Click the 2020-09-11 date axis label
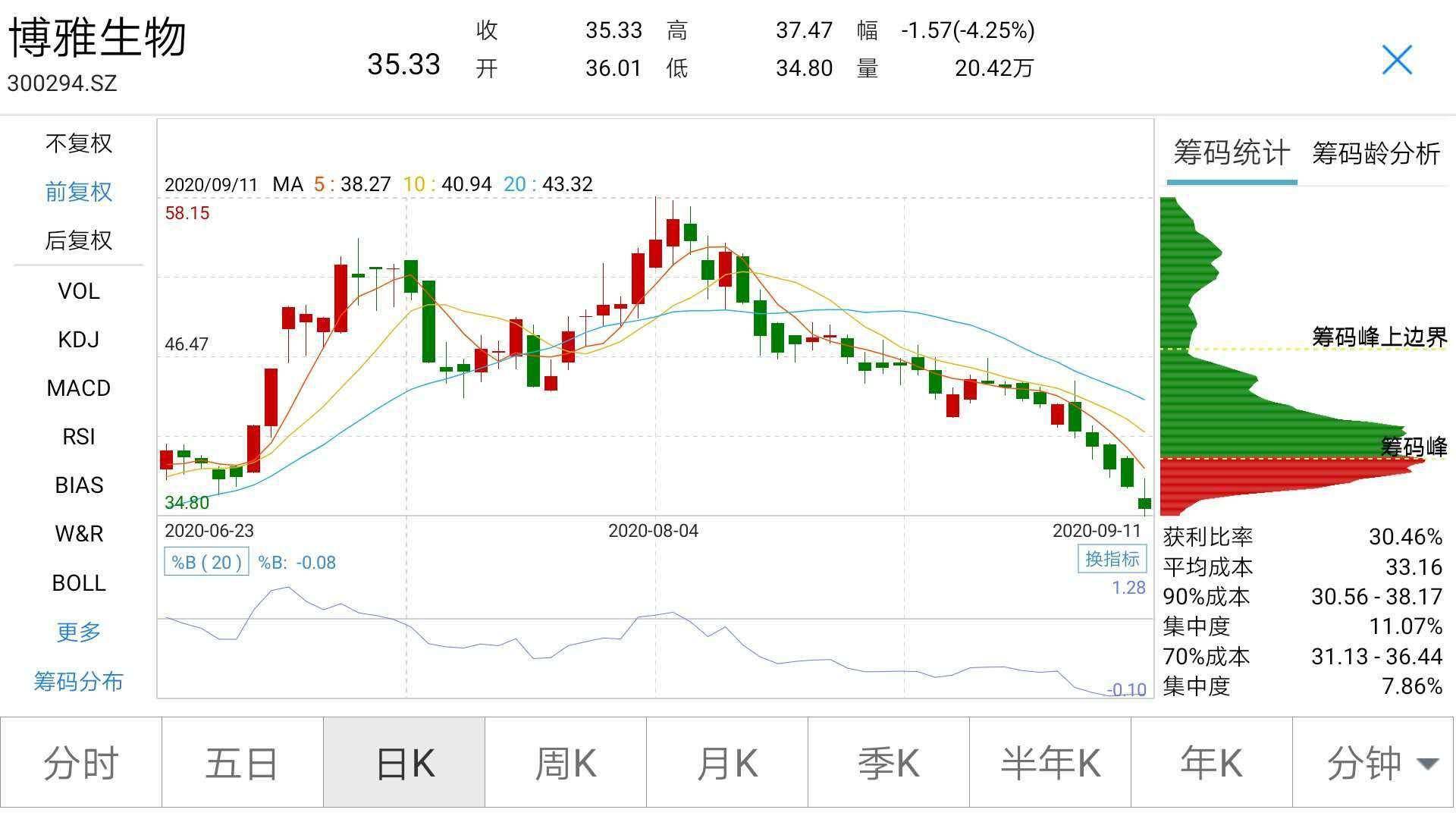Screen dimensions: 1456x819 click(1097, 531)
